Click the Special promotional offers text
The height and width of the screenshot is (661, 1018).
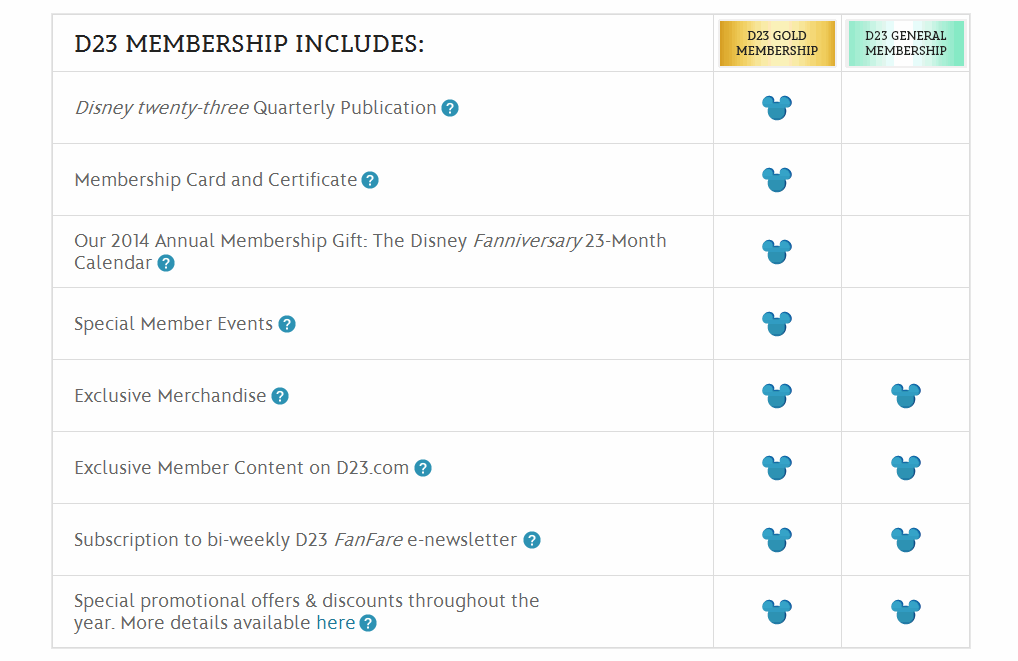coord(306,612)
